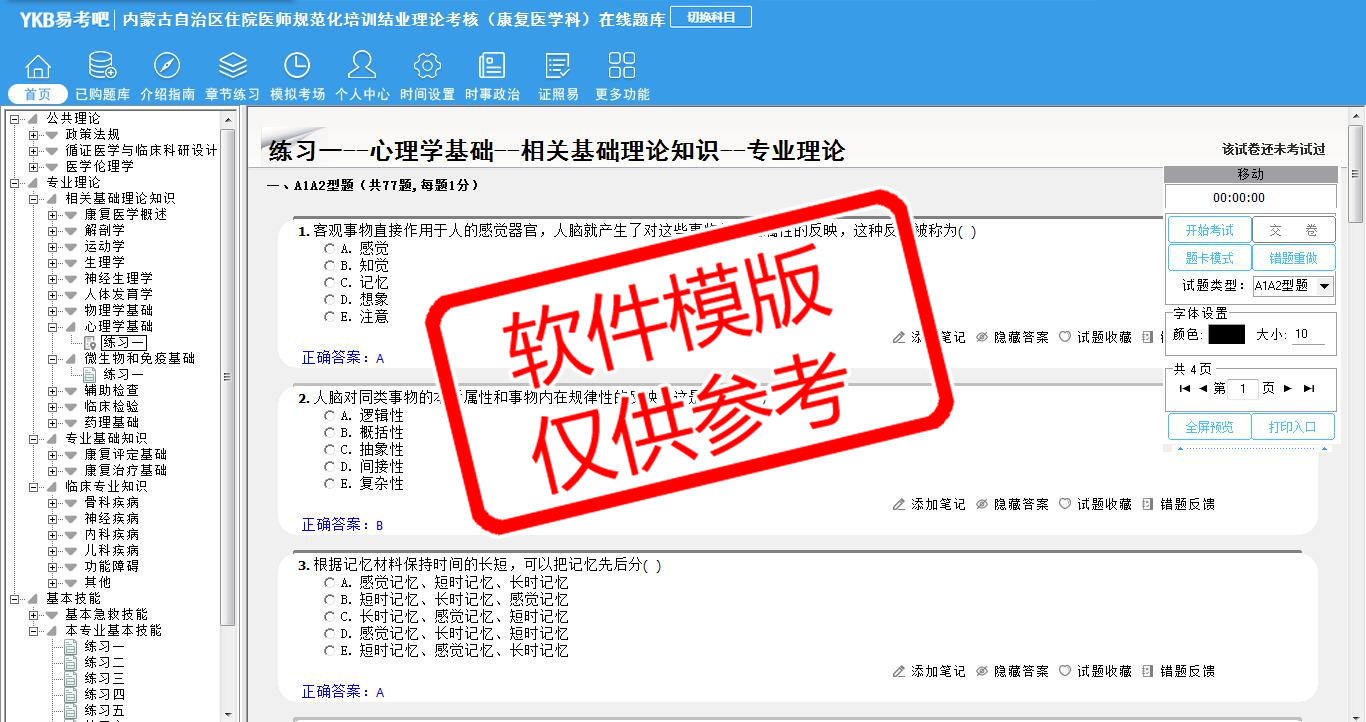
Task: Open 模拟考场 clock icon
Action: [297, 66]
